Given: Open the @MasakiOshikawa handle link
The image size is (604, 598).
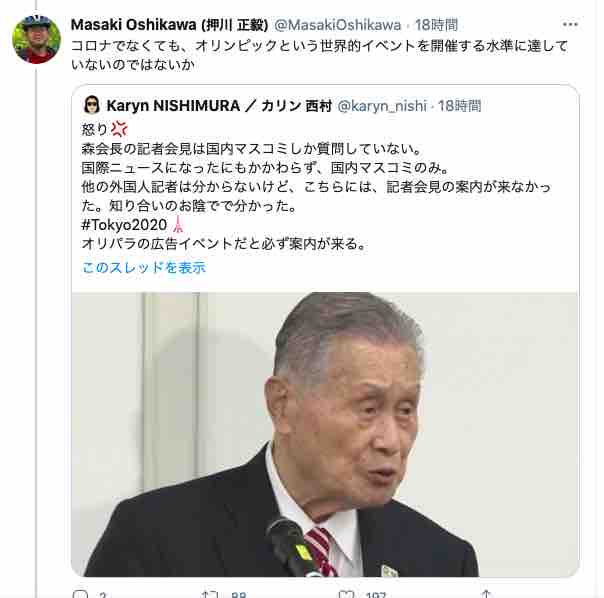Looking at the screenshot, I should pos(337,25).
